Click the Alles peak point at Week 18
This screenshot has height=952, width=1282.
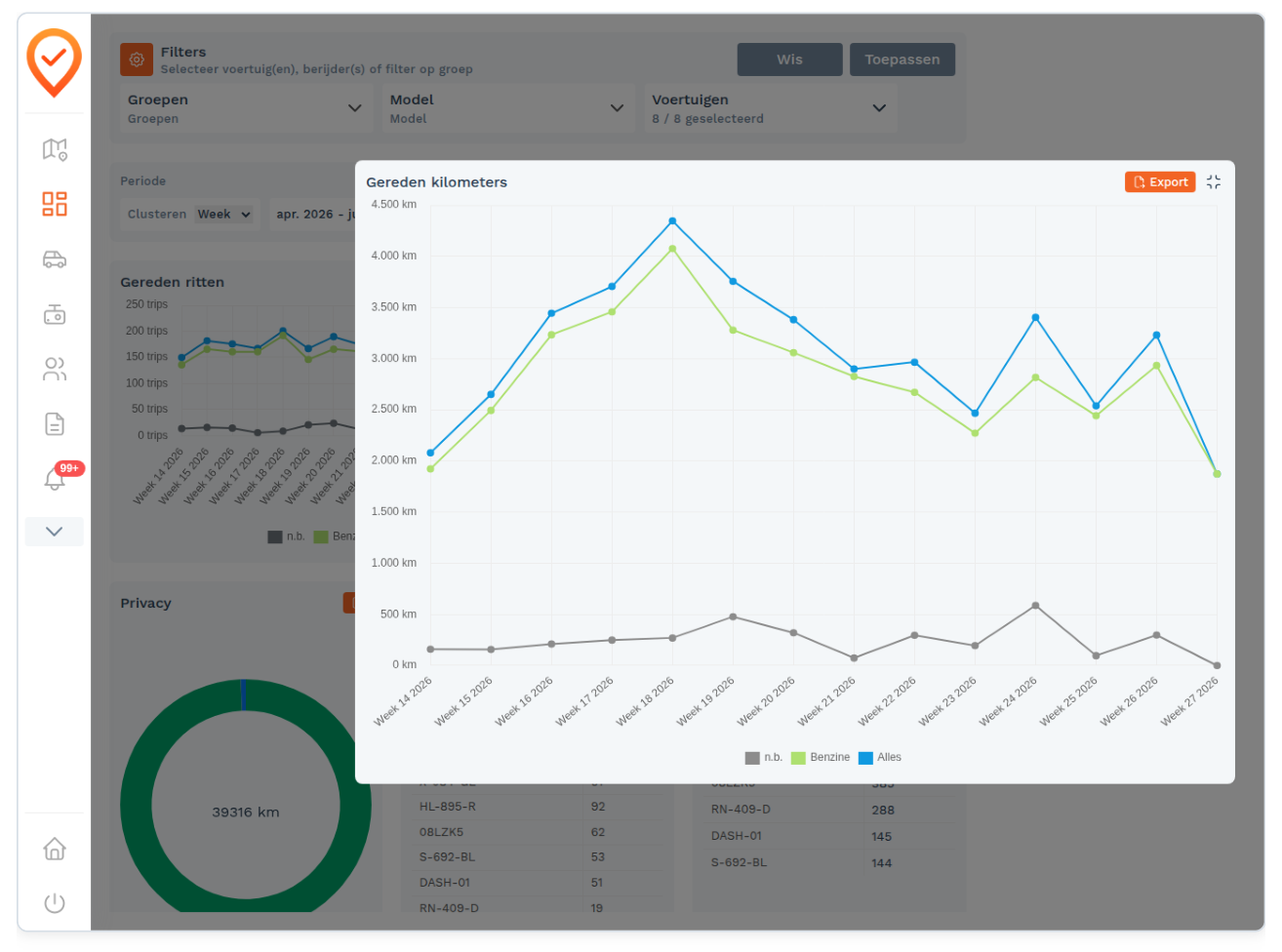[x=672, y=221]
